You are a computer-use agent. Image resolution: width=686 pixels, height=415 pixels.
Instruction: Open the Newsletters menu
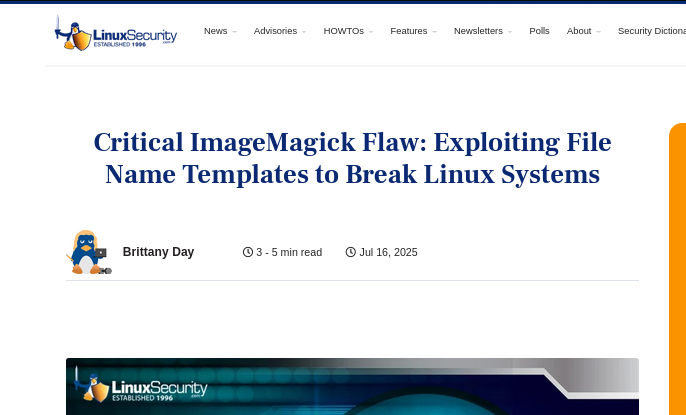click(478, 31)
